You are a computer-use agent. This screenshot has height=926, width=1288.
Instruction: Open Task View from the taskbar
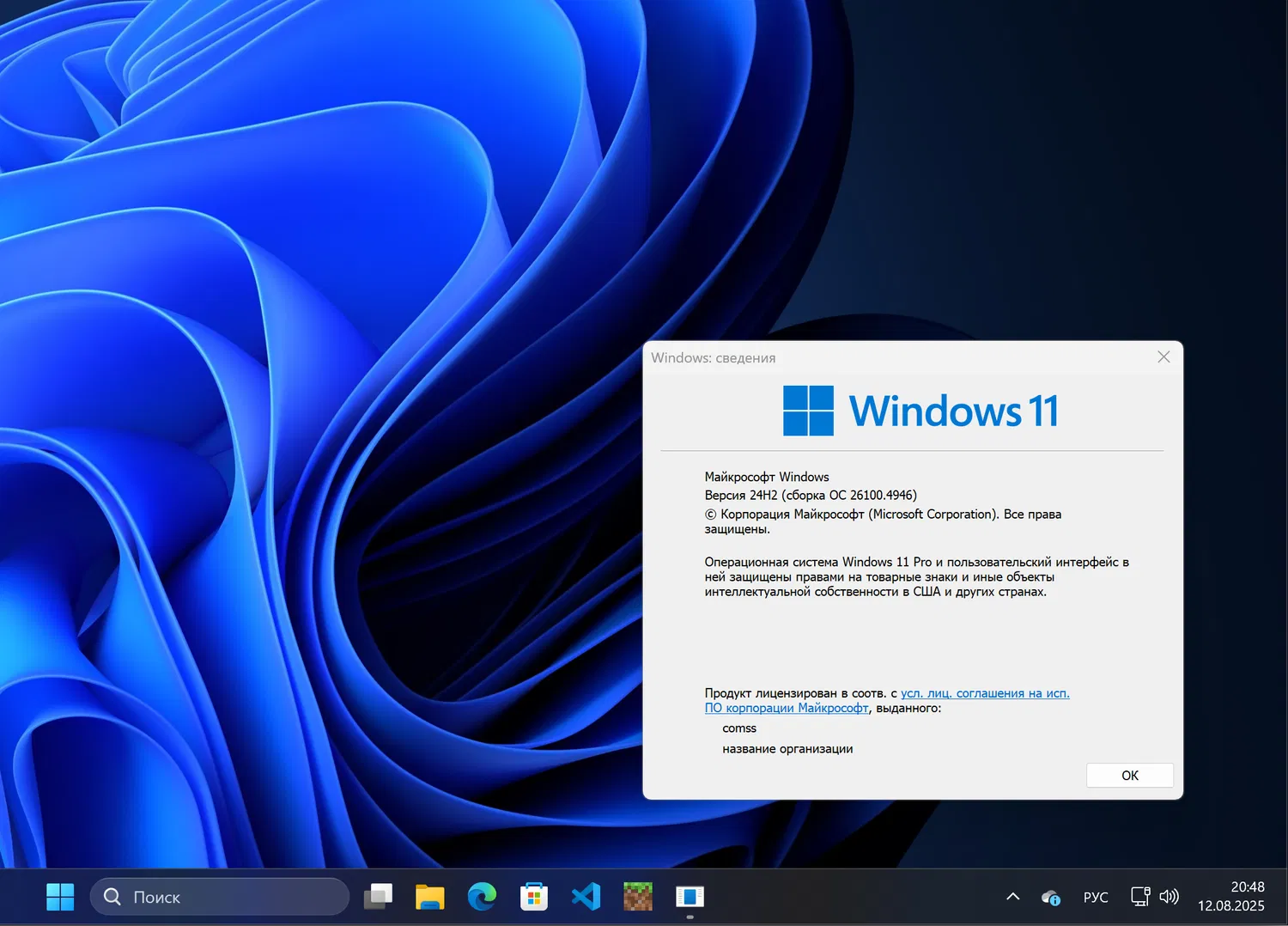(x=379, y=896)
